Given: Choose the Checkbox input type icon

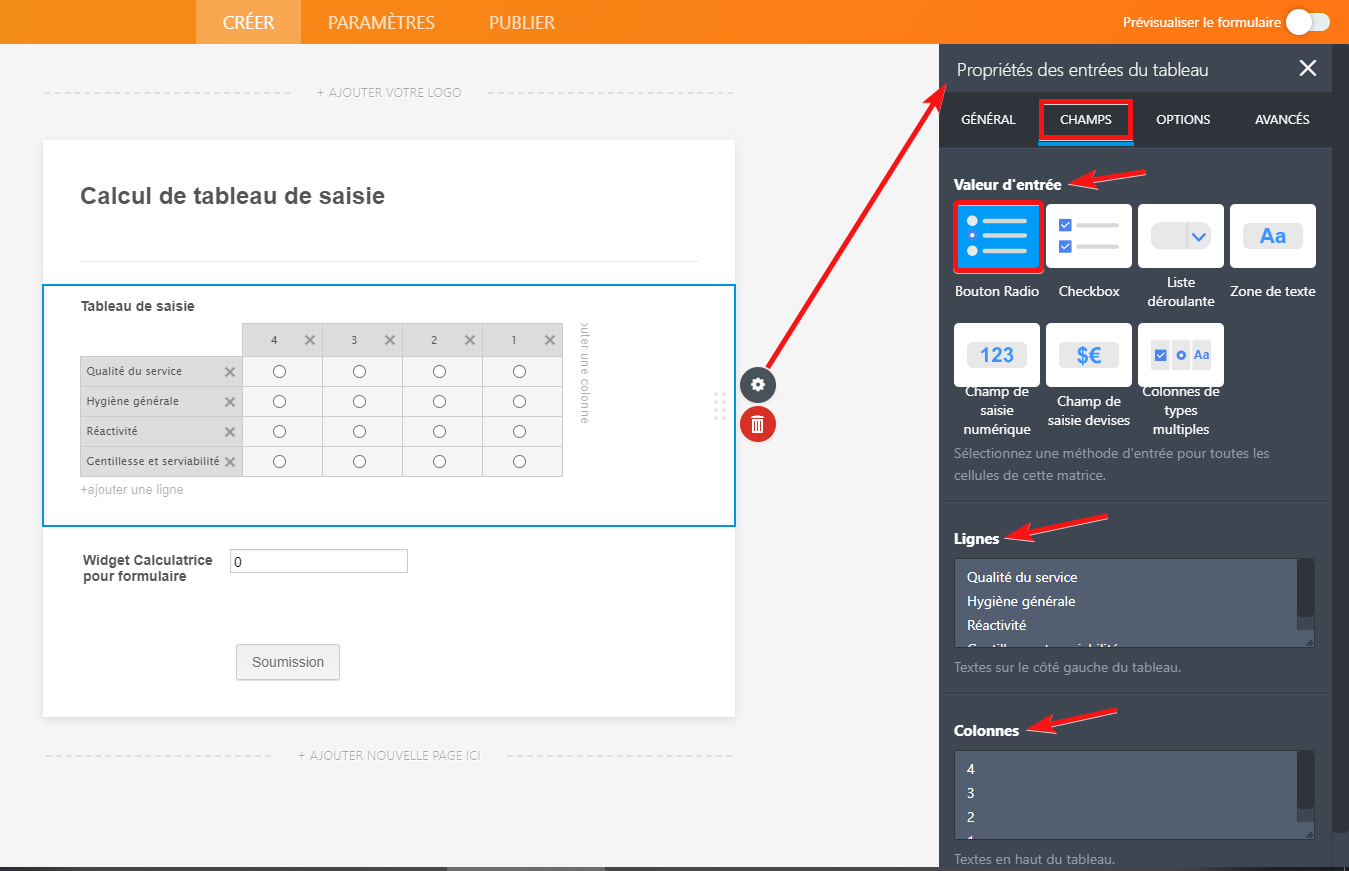Looking at the screenshot, I should click(x=1089, y=237).
